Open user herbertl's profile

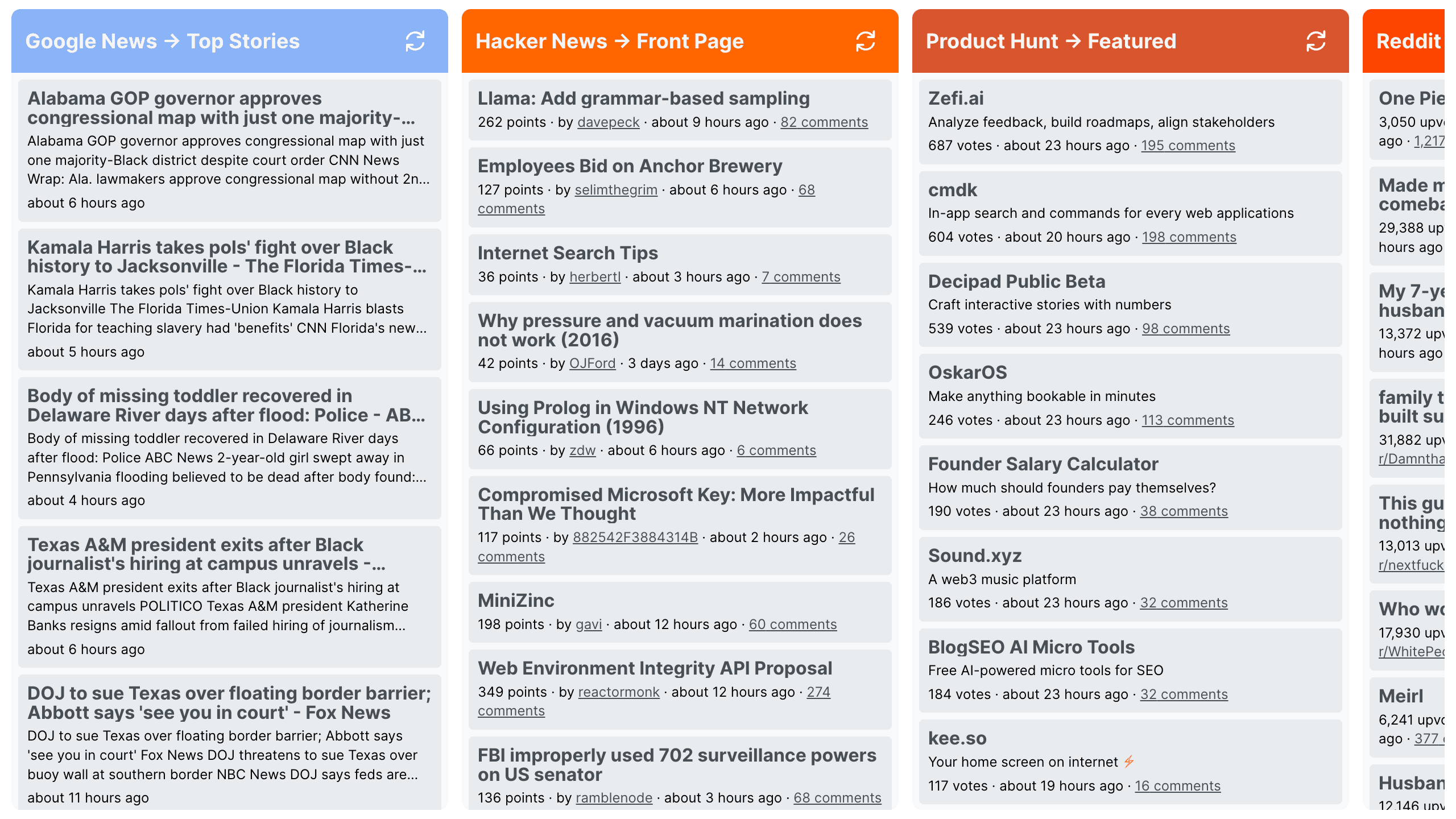(595, 277)
